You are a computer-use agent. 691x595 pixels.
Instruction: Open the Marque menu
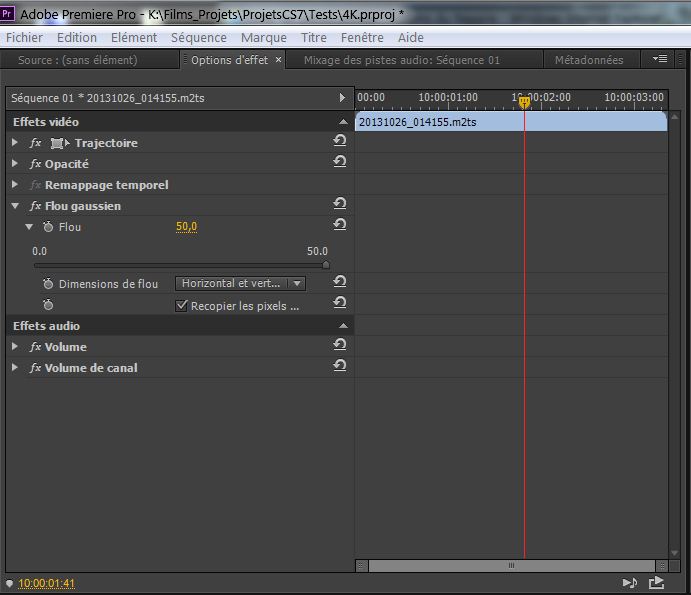tap(264, 37)
